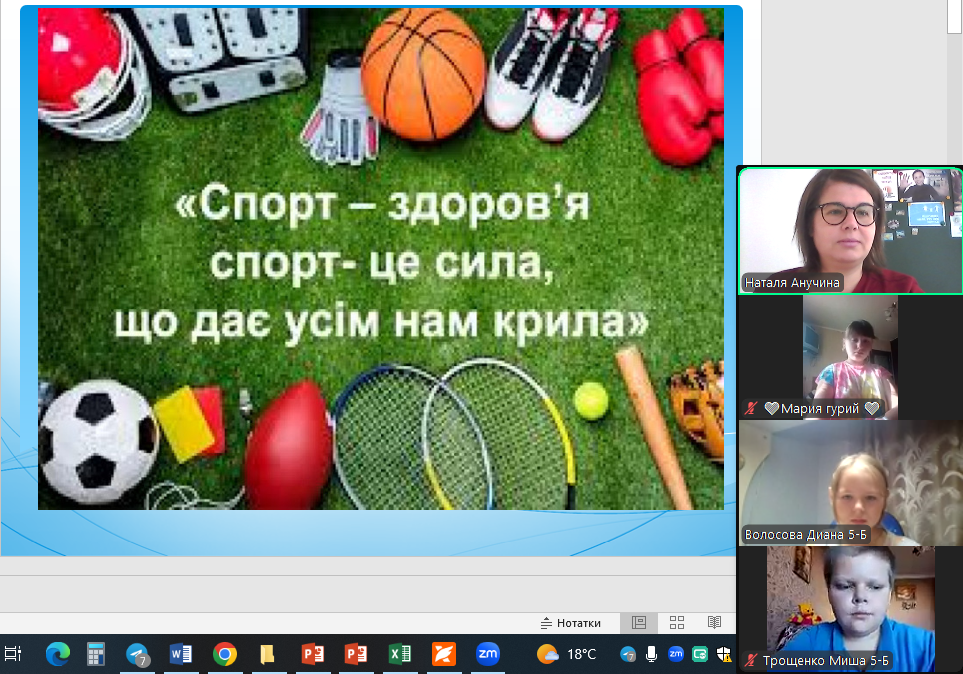Open the Calculator app on taskbar
The width and height of the screenshot is (963, 674).
(95, 654)
